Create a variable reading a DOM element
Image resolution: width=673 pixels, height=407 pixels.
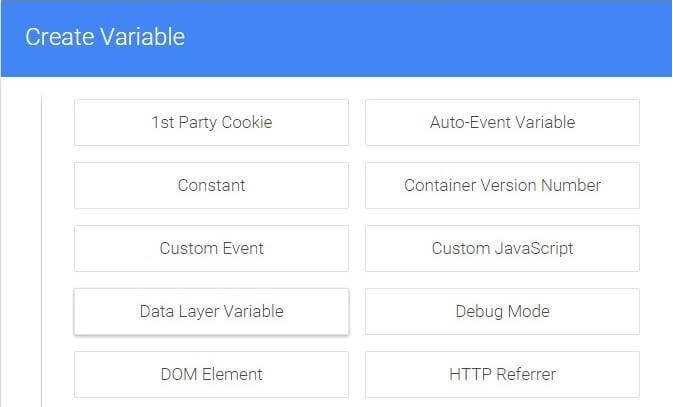[x=211, y=374]
